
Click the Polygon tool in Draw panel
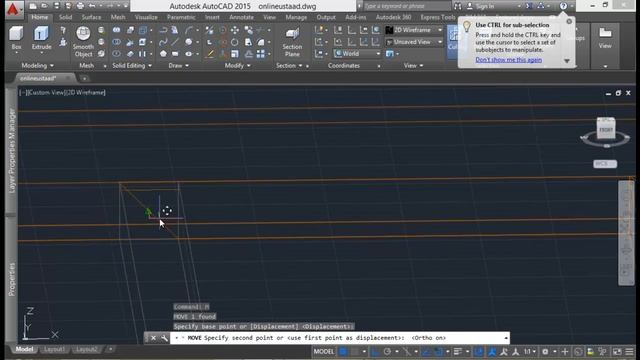tap(163, 54)
